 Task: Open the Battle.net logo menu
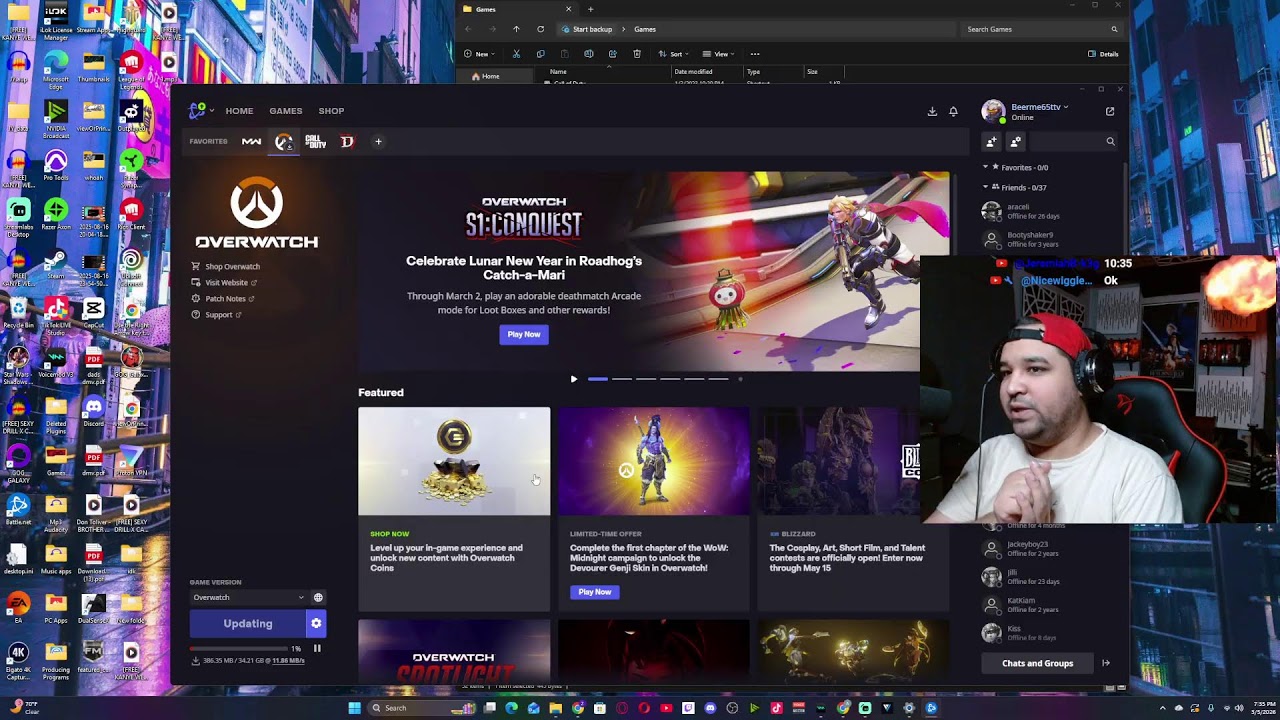pos(200,111)
